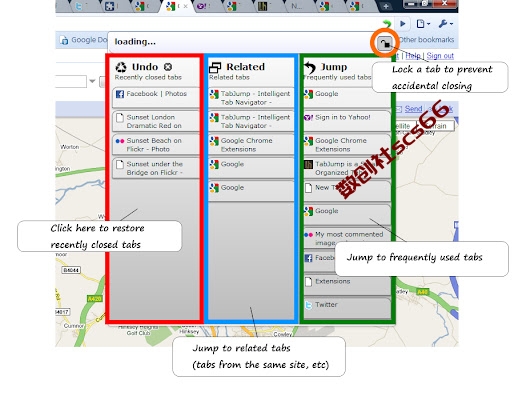Click the Yahoo icon beside 'Sign in to Yahoo!'
This screenshot has height=400, width=514.
coord(309,117)
